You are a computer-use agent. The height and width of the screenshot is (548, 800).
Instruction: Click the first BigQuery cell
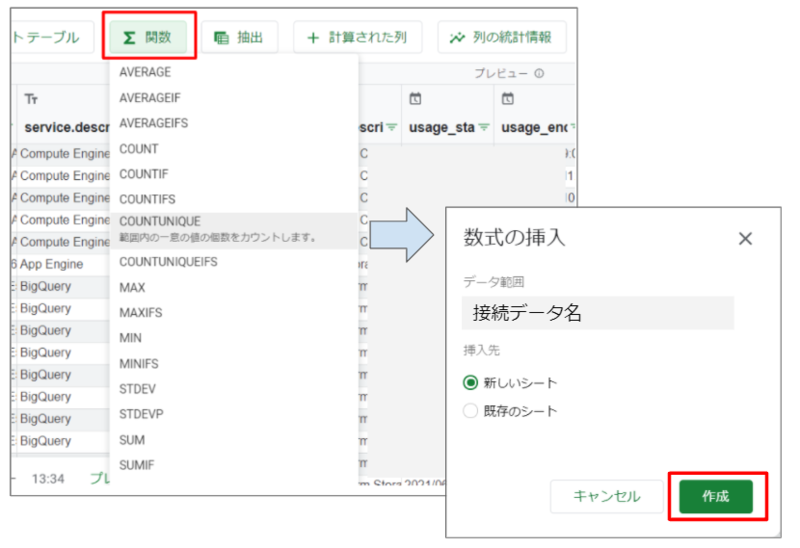(45, 286)
